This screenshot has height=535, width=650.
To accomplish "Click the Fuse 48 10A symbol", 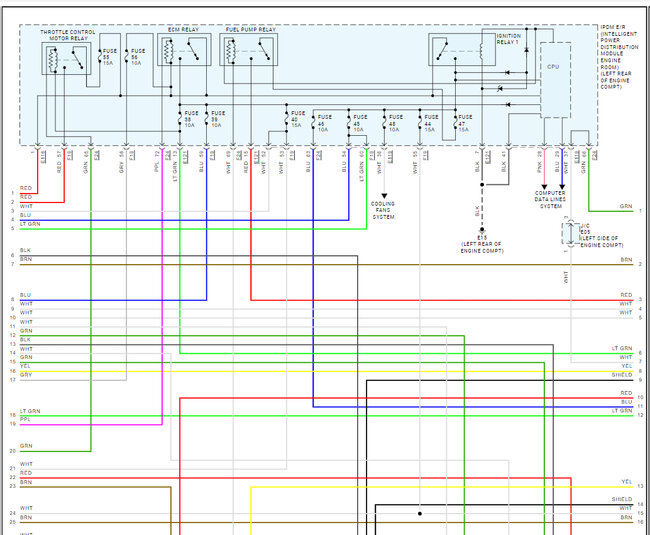I will (384, 123).
